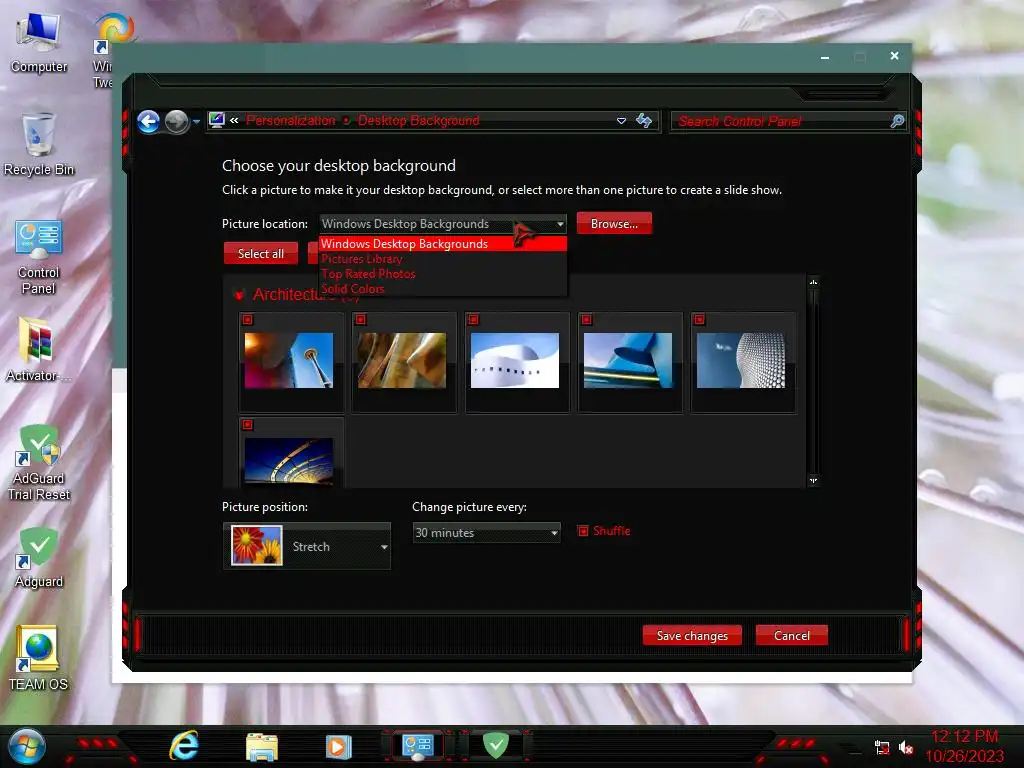Viewport: 1024px width, 768px height.
Task: Check the blue angled building checkbox
Action: pos(586,319)
